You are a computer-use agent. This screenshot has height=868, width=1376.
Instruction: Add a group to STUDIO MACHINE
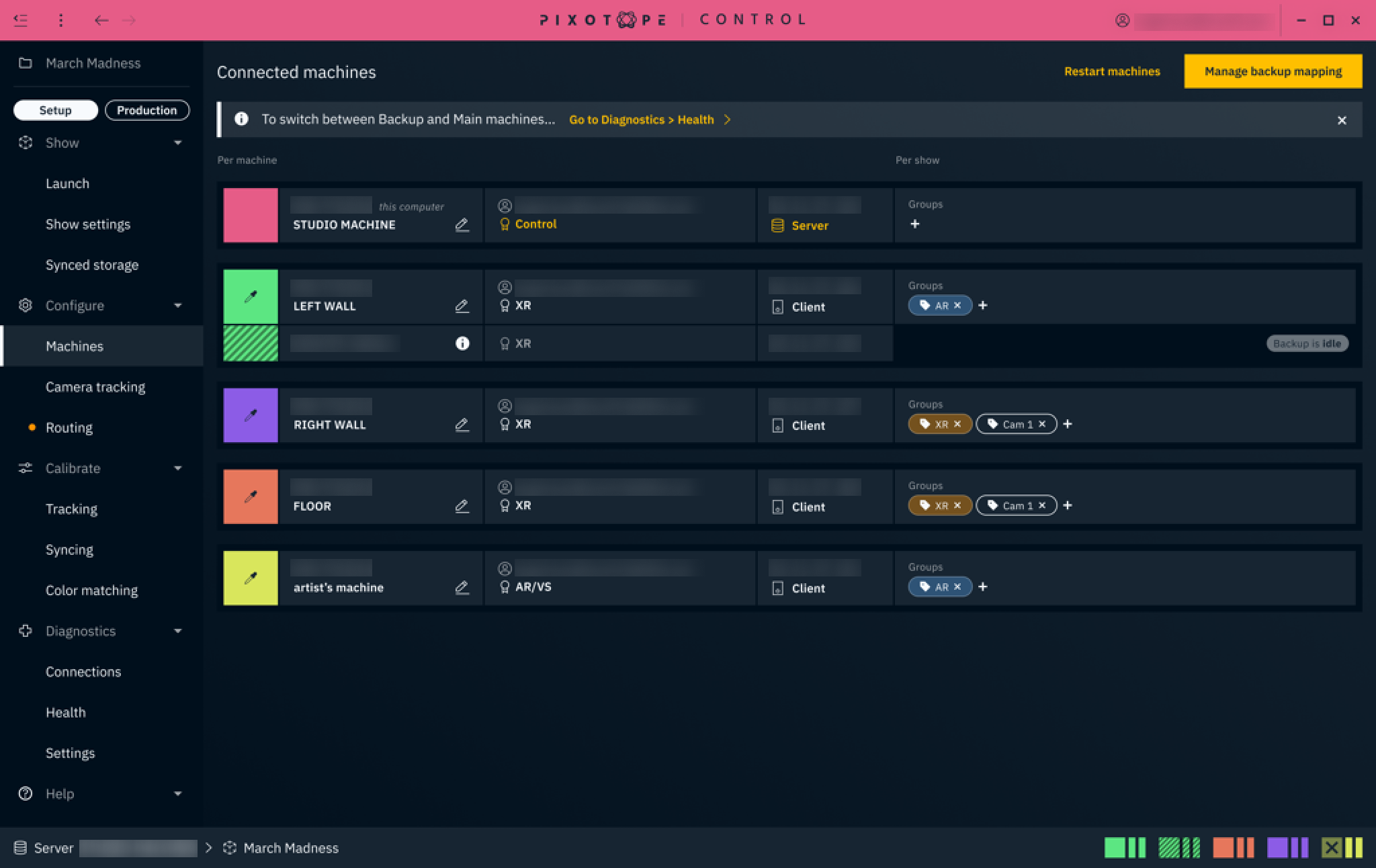coord(914,224)
